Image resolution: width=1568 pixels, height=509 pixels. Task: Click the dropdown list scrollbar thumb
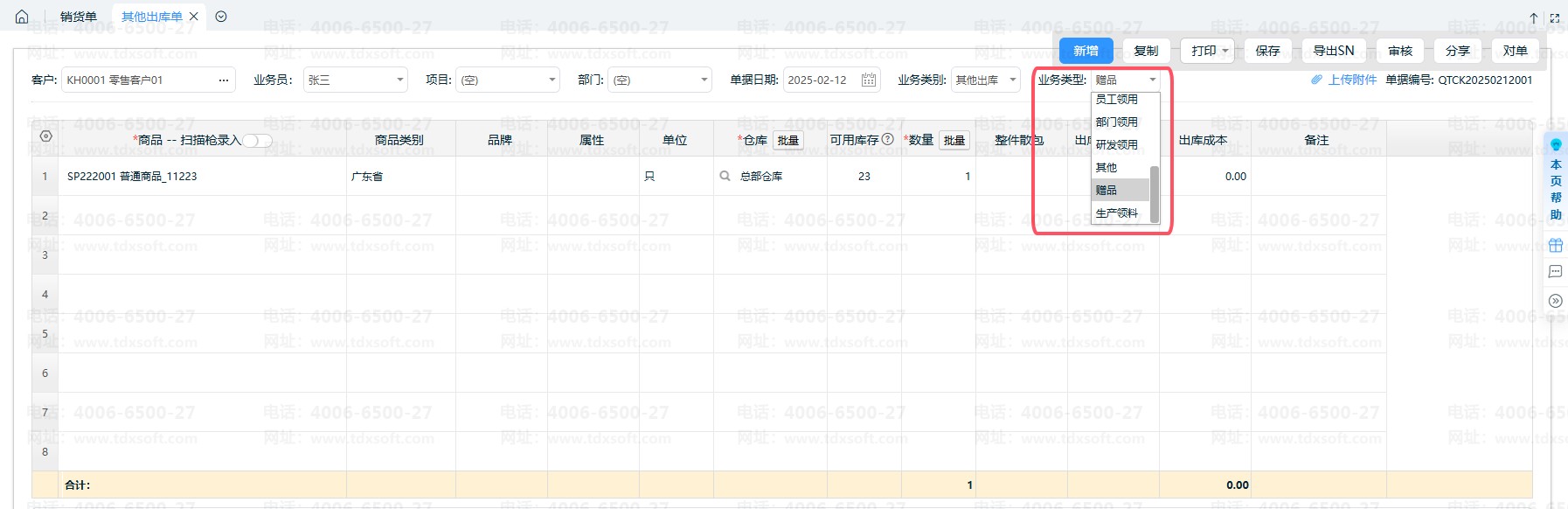click(1154, 194)
